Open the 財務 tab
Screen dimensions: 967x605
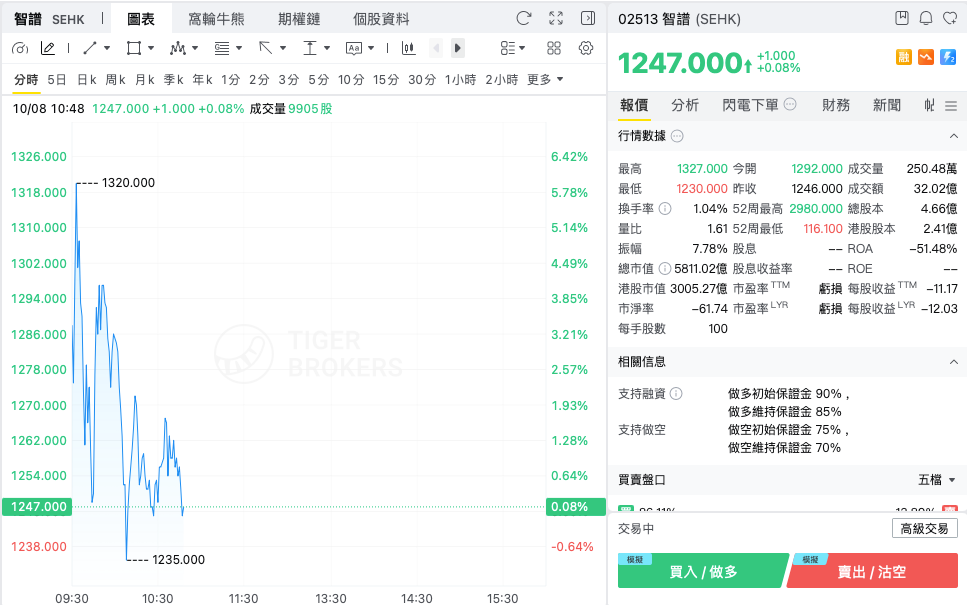point(836,105)
